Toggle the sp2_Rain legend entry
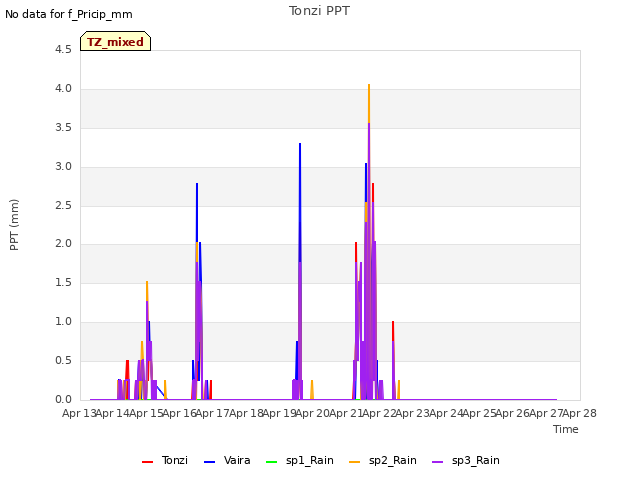This screenshot has height=480, width=640. tap(383, 461)
